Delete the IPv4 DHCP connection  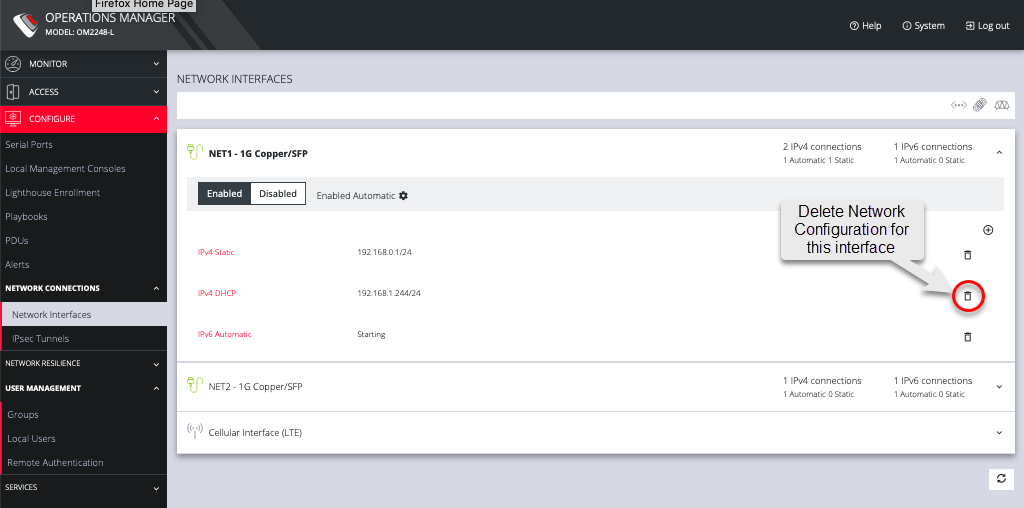click(x=967, y=296)
